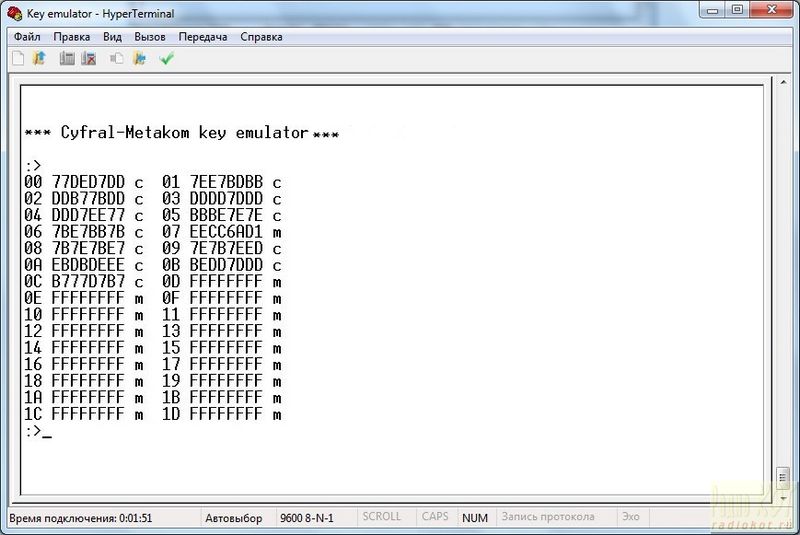The height and width of the screenshot is (535, 800).
Task: Click the FFFFFFFF value in slot 0D
Action: tap(226, 282)
